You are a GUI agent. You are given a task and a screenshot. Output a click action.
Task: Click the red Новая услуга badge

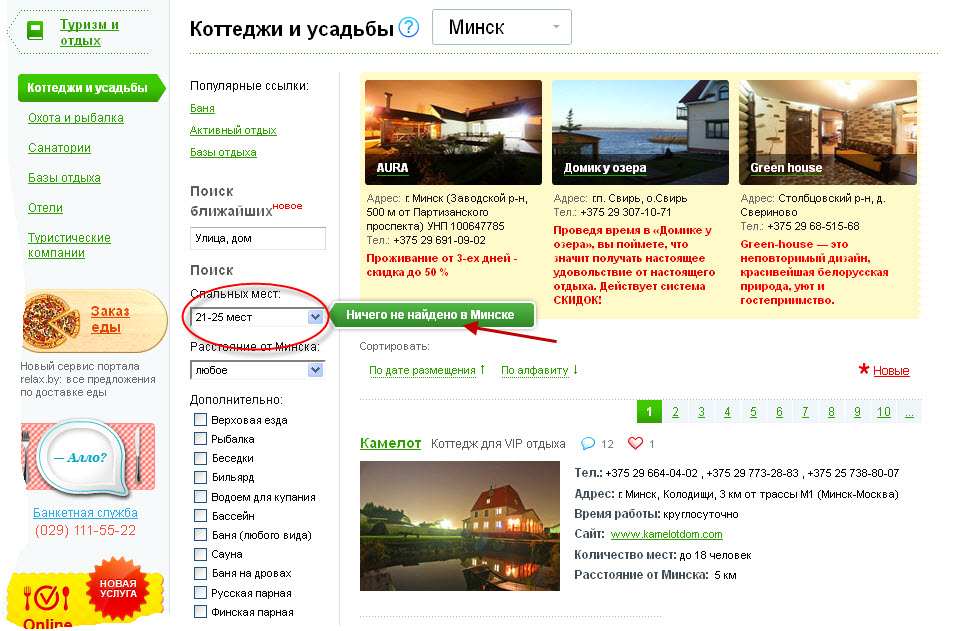pyautogui.click(x=118, y=588)
